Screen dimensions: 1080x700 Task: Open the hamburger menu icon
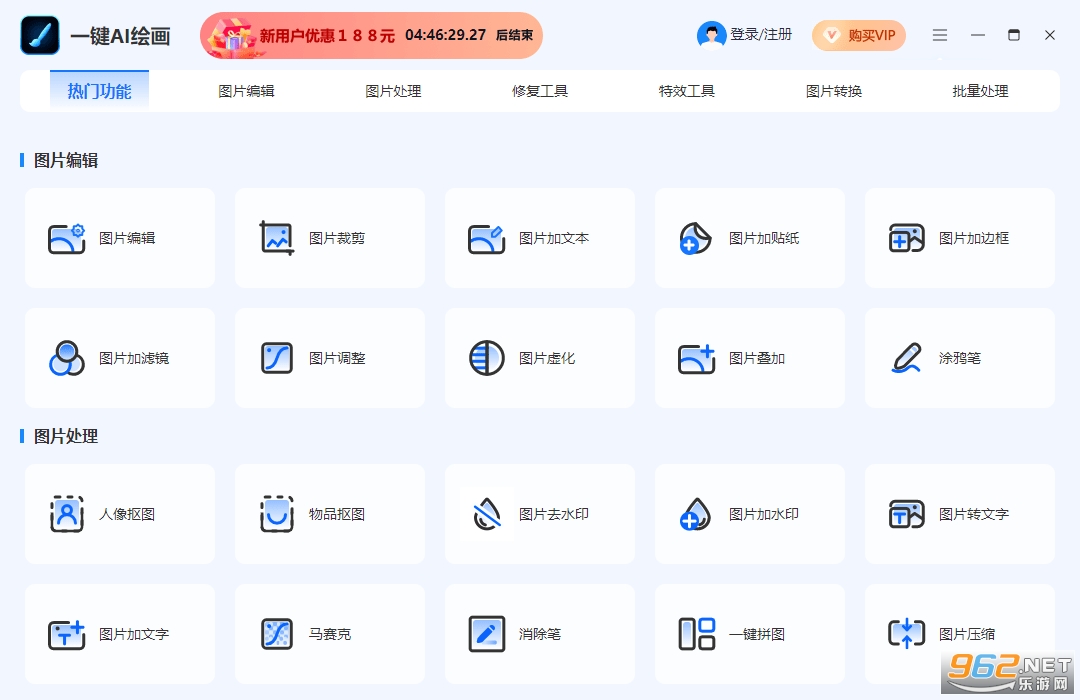[940, 35]
